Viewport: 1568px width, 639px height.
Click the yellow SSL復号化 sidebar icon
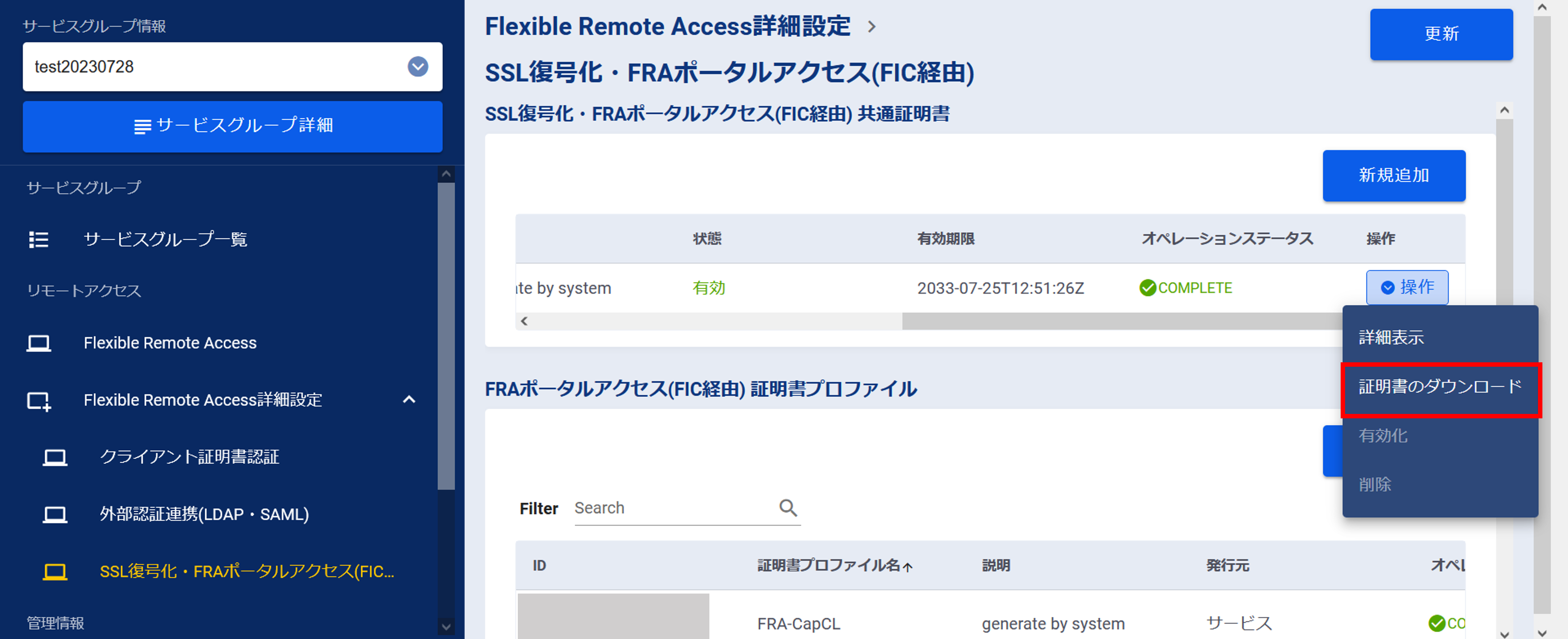55,571
